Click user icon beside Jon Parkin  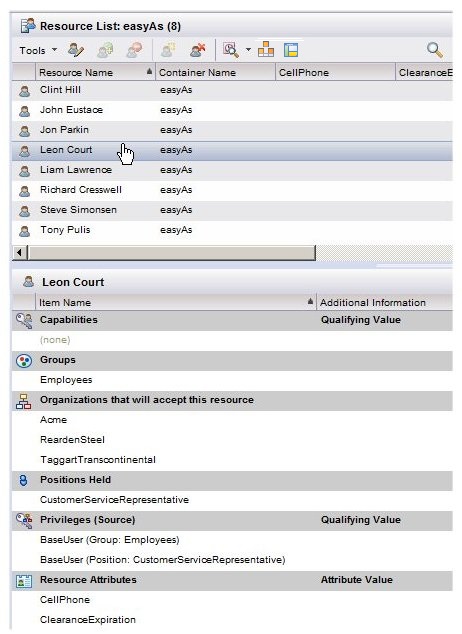pos(25,131)
